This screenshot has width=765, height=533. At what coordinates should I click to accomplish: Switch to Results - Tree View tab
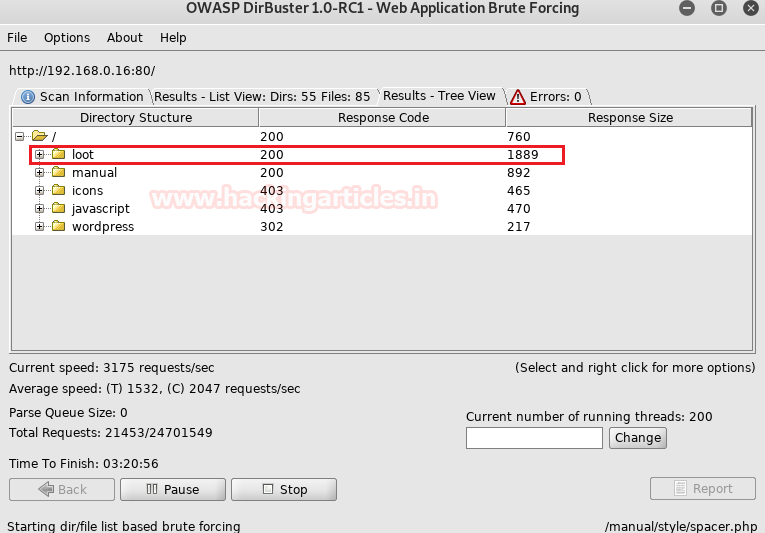click(439, 96)
